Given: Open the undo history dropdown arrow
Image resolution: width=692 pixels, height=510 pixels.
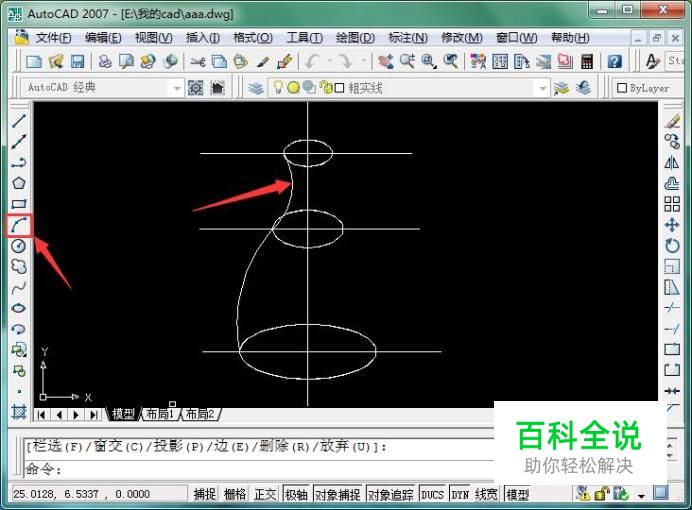Looking at the screenshot, I should tap(330, 61).
